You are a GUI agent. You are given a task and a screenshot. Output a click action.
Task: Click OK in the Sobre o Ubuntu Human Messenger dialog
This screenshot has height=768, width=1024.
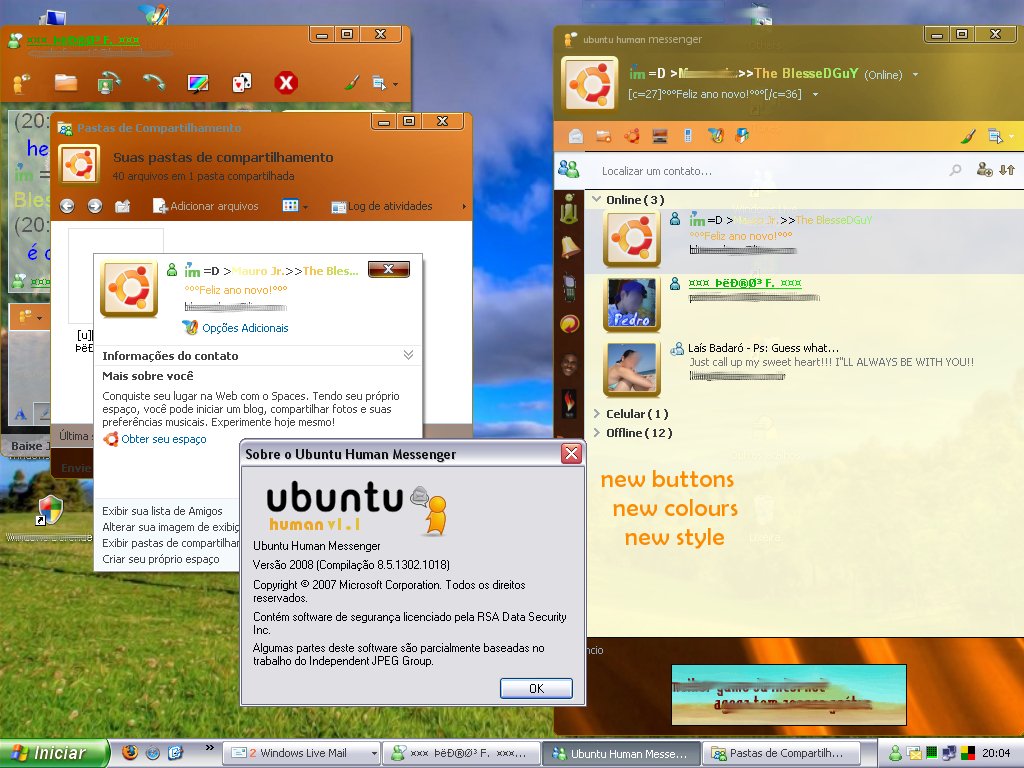pos(536,688)
